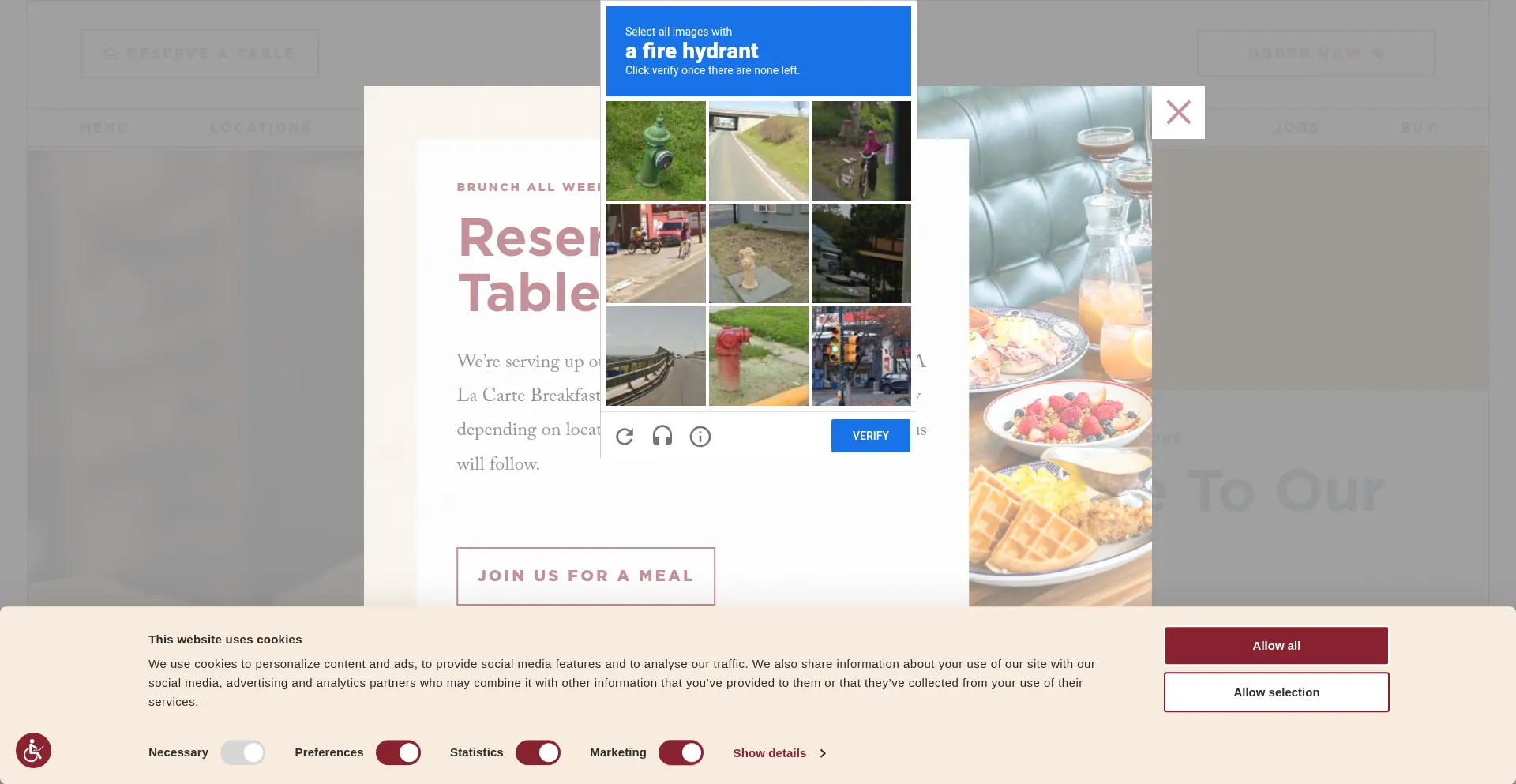The image size is (1516, 784).
Task: Select the red fire hydrant image
Action: (x=759, y=356)
